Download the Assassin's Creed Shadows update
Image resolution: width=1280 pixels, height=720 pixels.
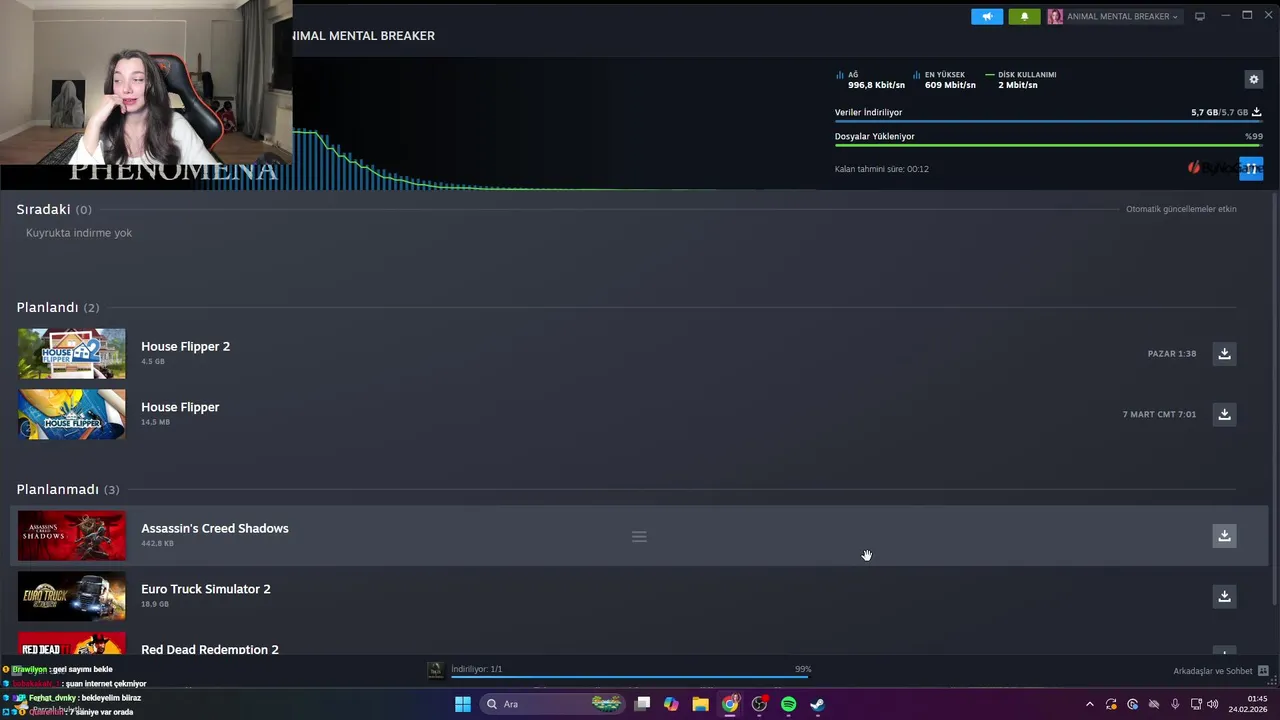[1224, 535]
